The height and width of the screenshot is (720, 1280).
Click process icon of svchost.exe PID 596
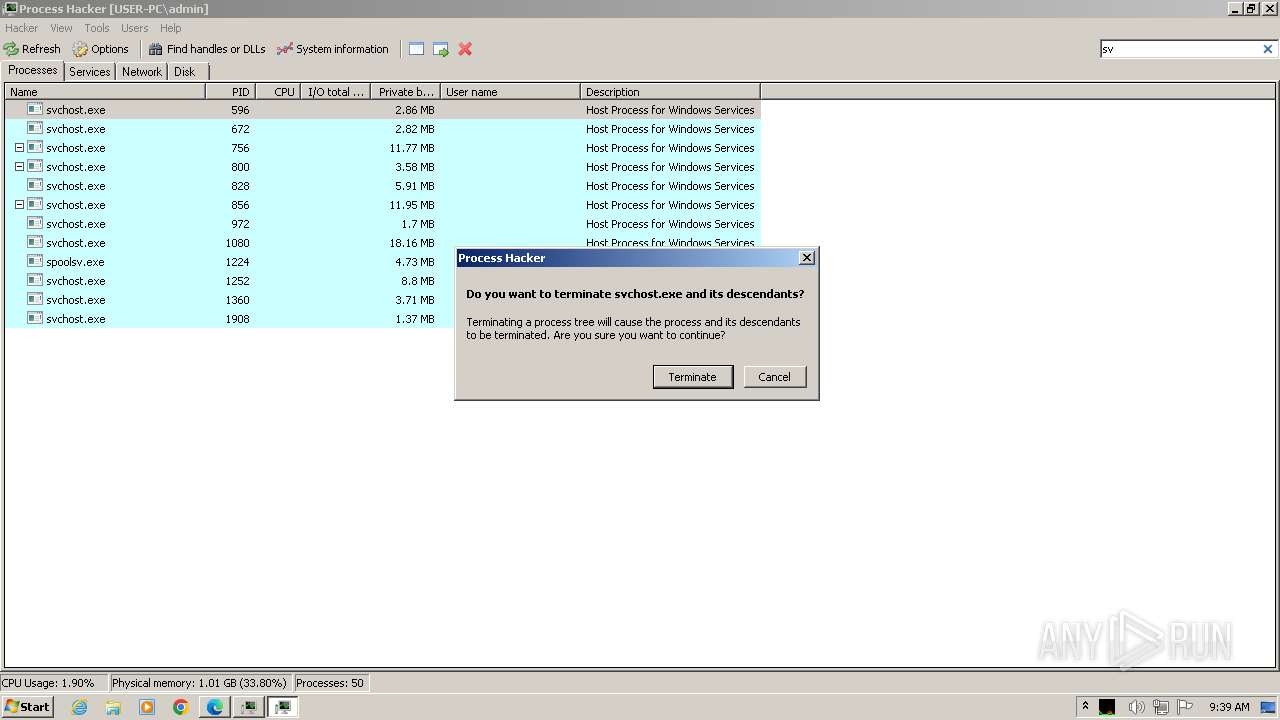35,109
